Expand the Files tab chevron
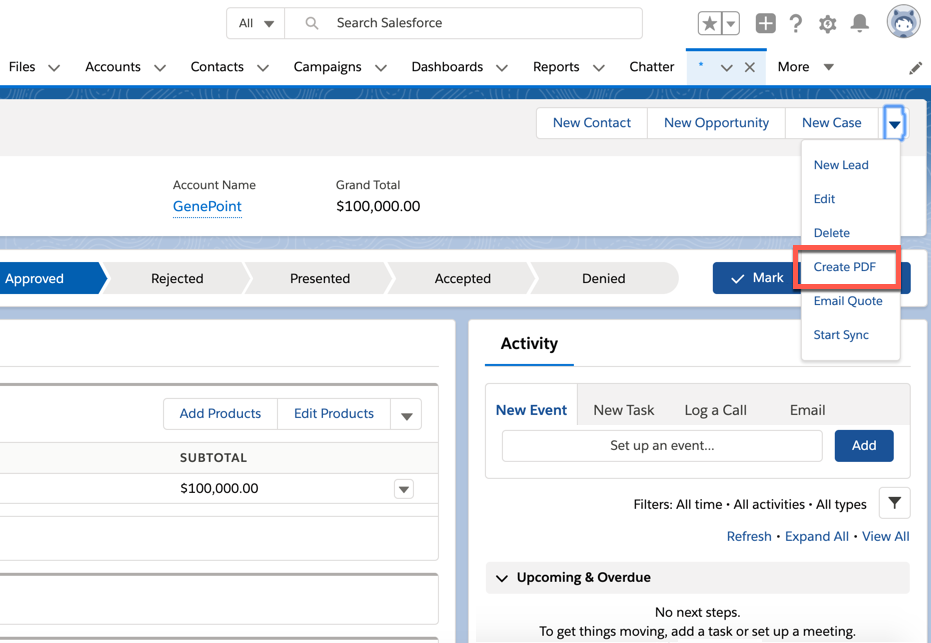The image size is (931, 643). pyautogui.click(x=54, y=68)
